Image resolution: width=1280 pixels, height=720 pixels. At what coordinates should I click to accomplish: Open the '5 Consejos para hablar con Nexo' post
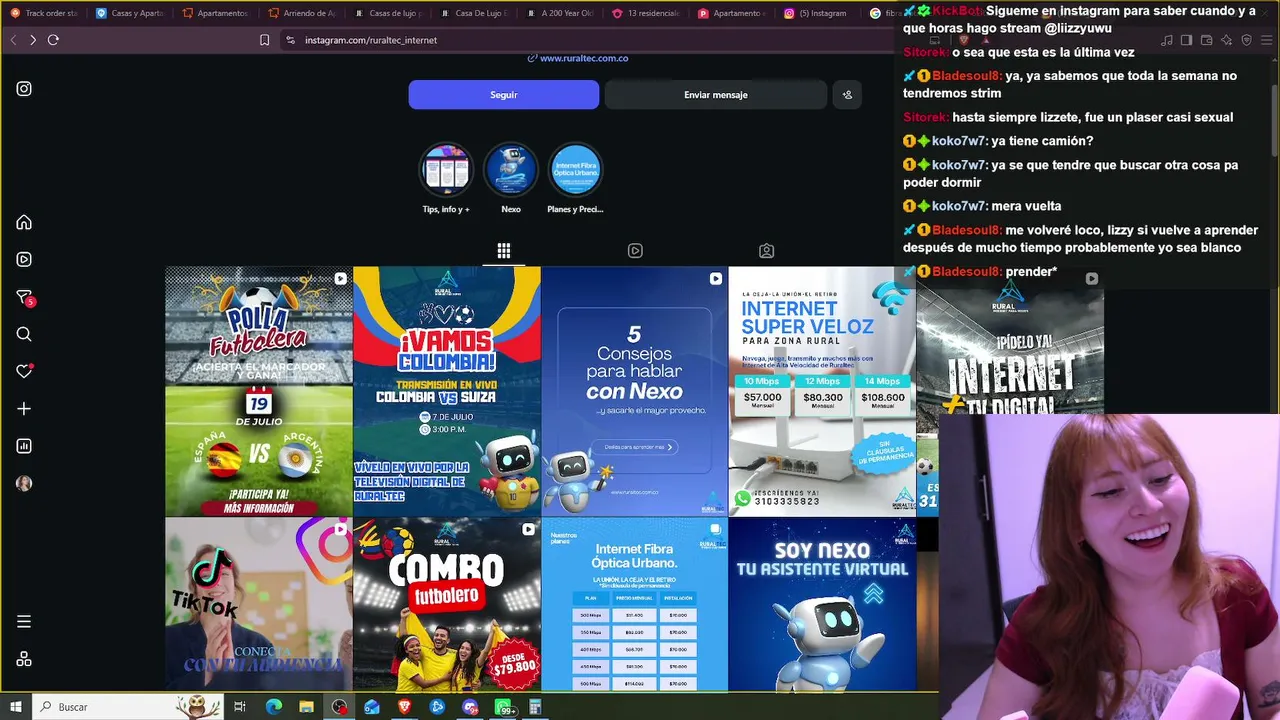635,391
